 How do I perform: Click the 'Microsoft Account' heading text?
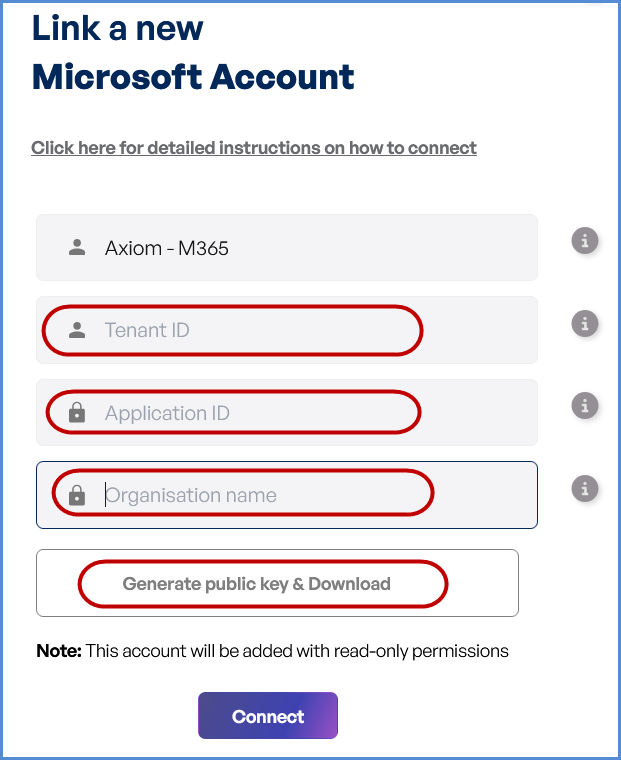pos(193,77)
